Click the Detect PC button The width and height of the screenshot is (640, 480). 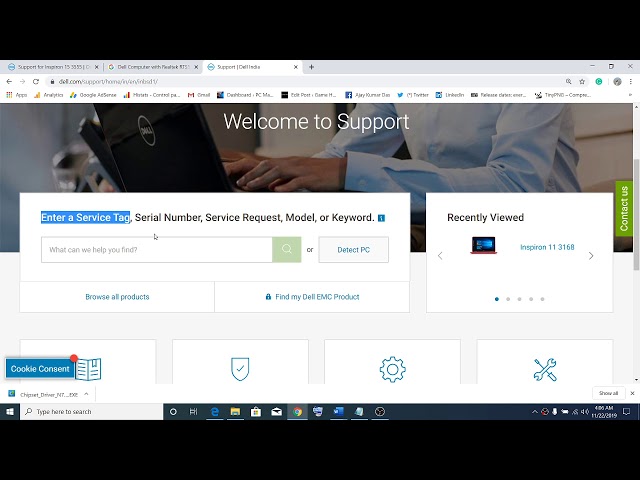353,250
